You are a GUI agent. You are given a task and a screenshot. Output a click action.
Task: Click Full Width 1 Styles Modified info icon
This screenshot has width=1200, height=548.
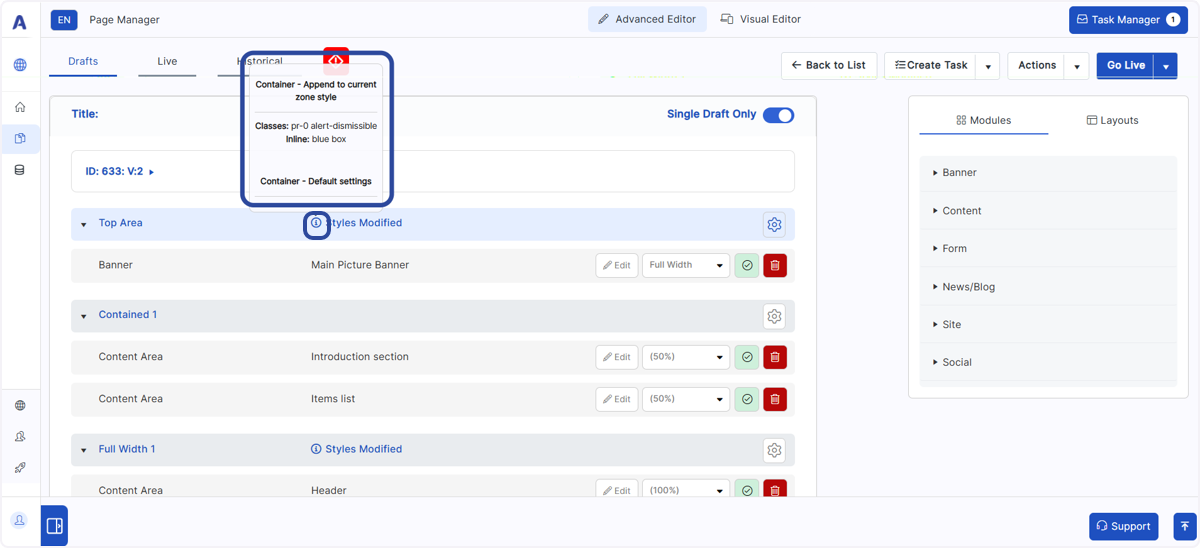316,449
